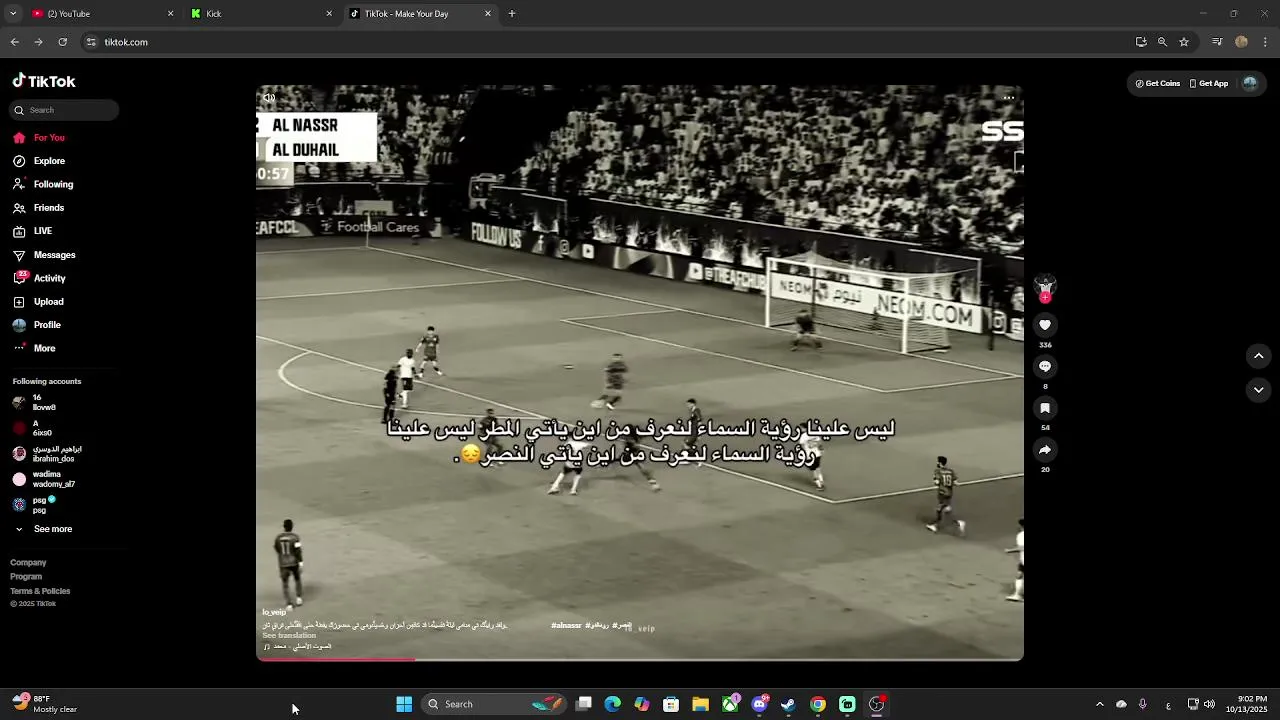1280x720 pixels.
Task: Reload the TikTok page
Action: click(63, 42)
